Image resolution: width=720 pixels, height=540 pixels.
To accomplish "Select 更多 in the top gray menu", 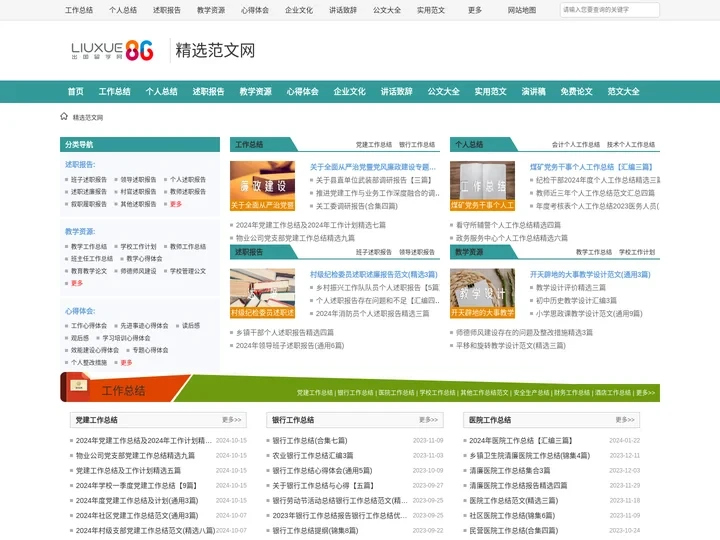I will (475, 10).
